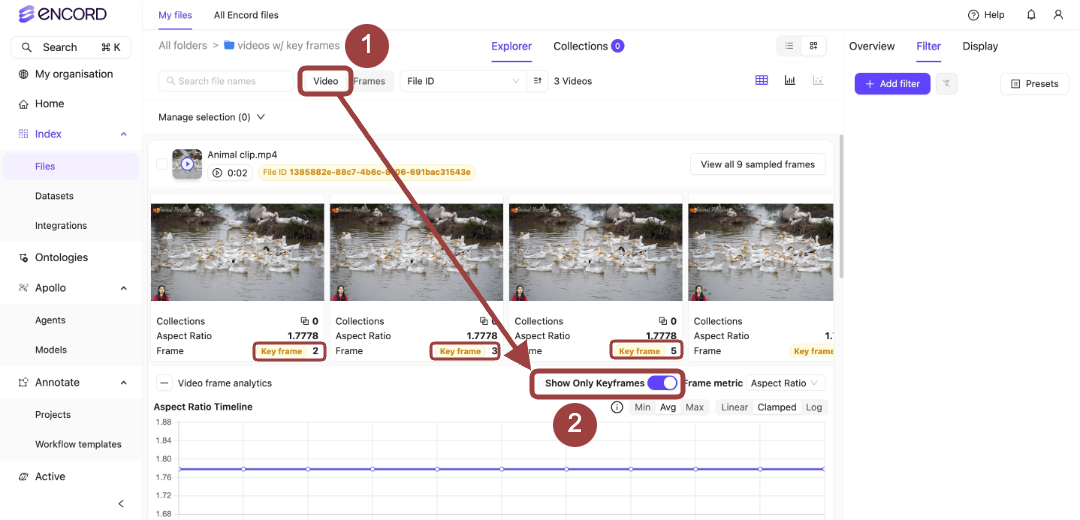Screen dimensions: 1080x520
Task: Select scatter plot view icon
Action: tap(818, 81)
